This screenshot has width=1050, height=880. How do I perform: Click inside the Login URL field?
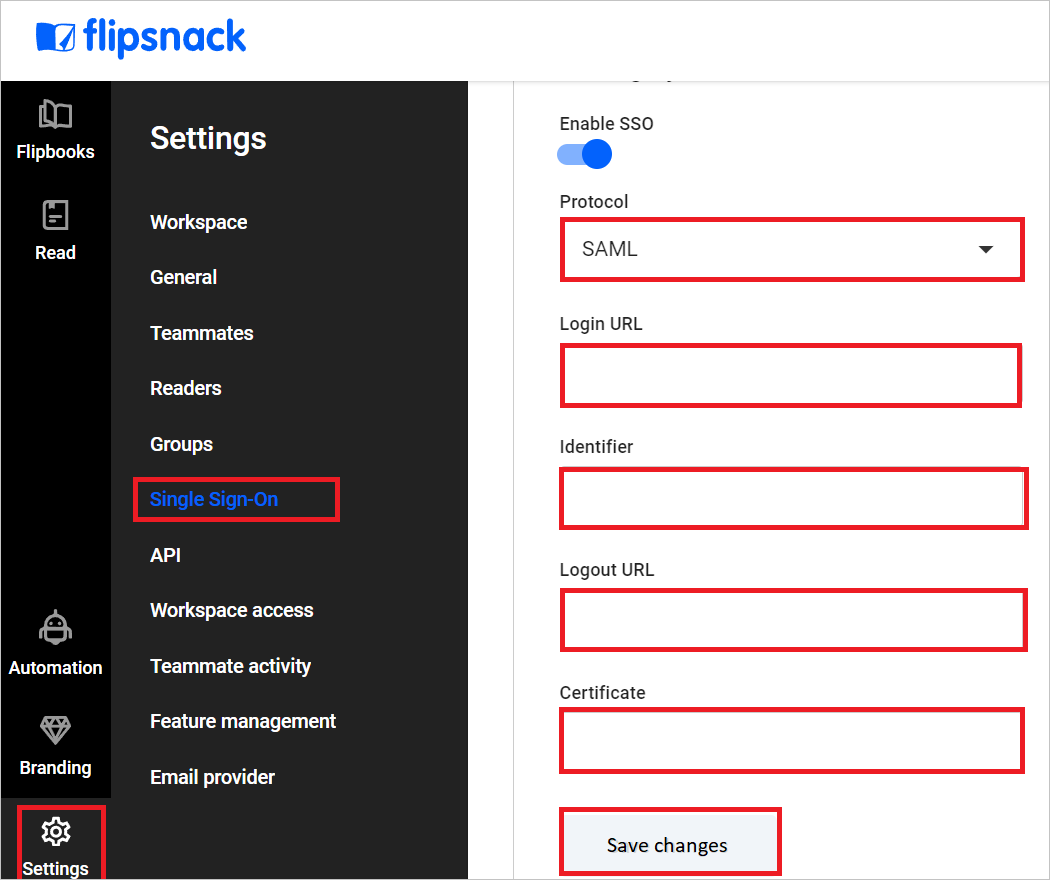[x=790, y=375]
